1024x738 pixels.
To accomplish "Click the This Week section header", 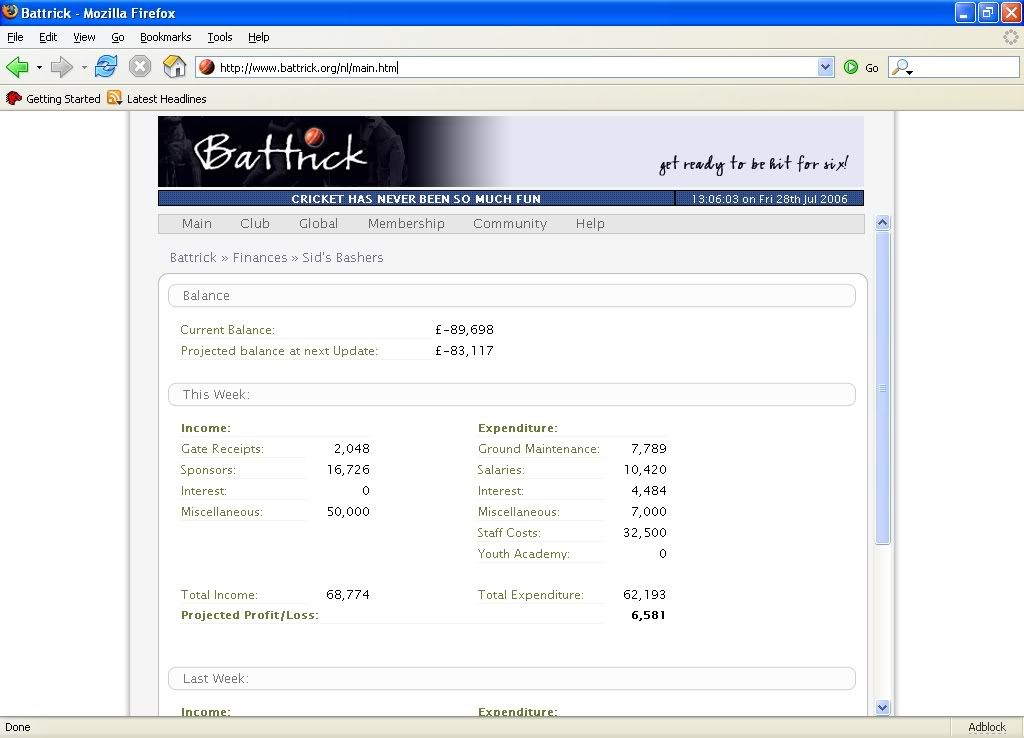I will 512,394.
